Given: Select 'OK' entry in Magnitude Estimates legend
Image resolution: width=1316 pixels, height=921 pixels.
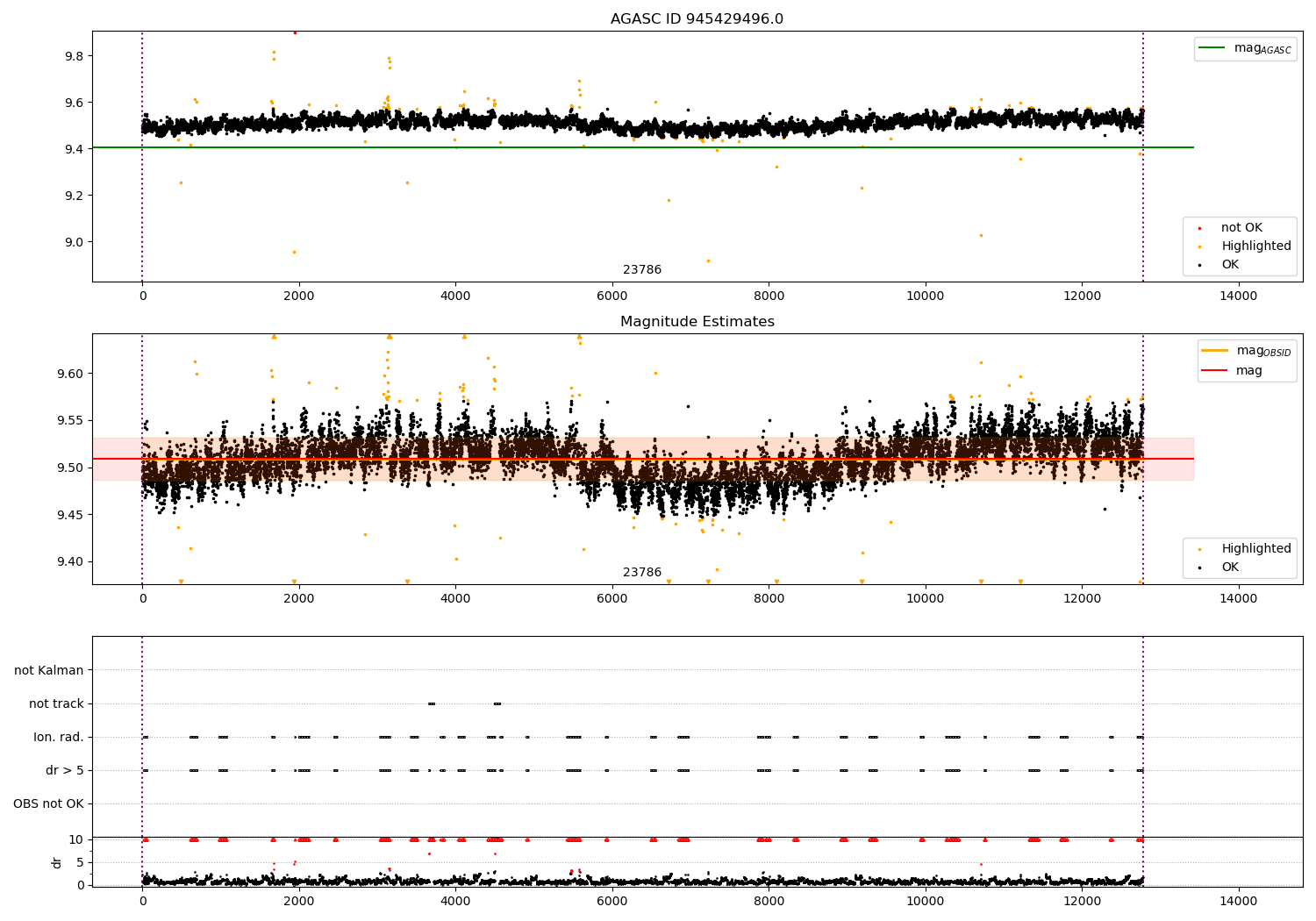Looking at the screenshot, I should [x=1230, y=568].
